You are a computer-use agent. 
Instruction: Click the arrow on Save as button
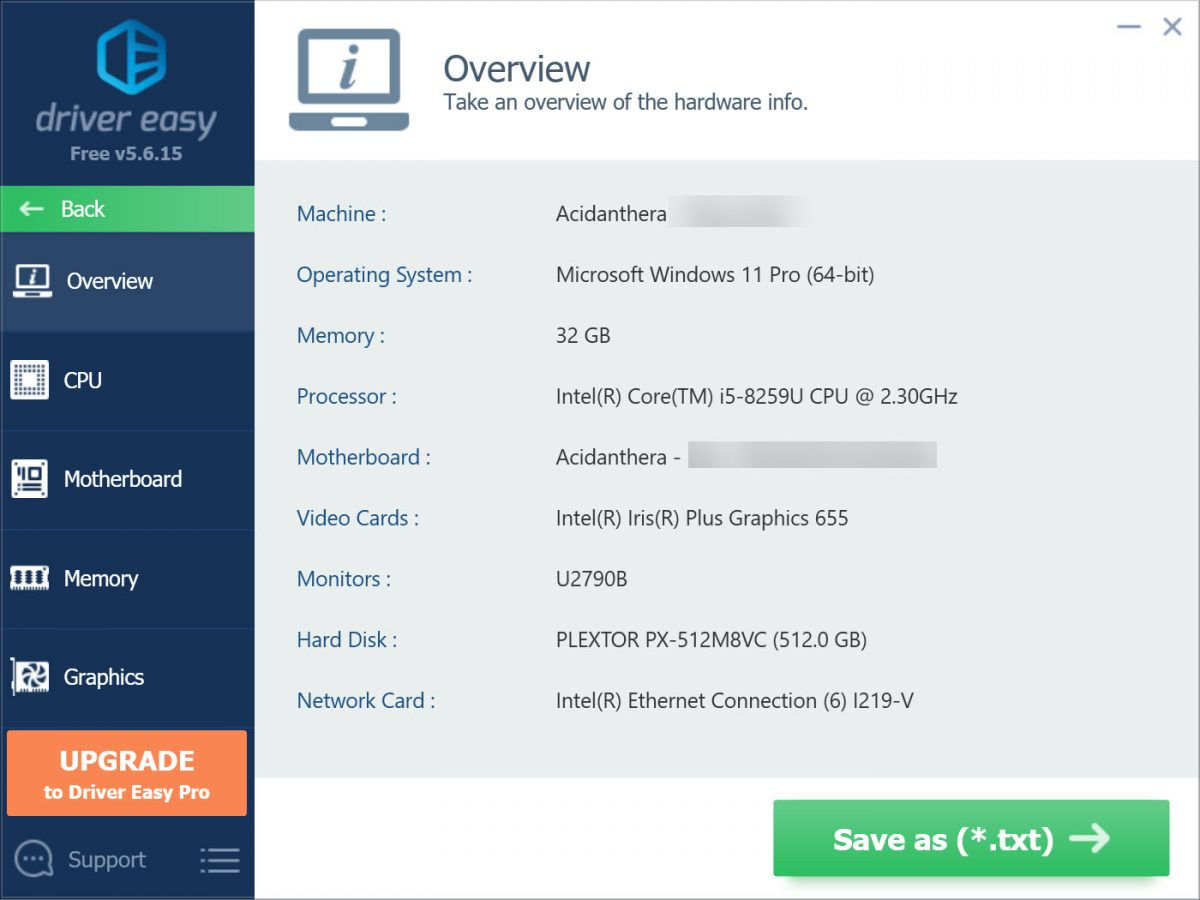click(x=1089, y=838)
